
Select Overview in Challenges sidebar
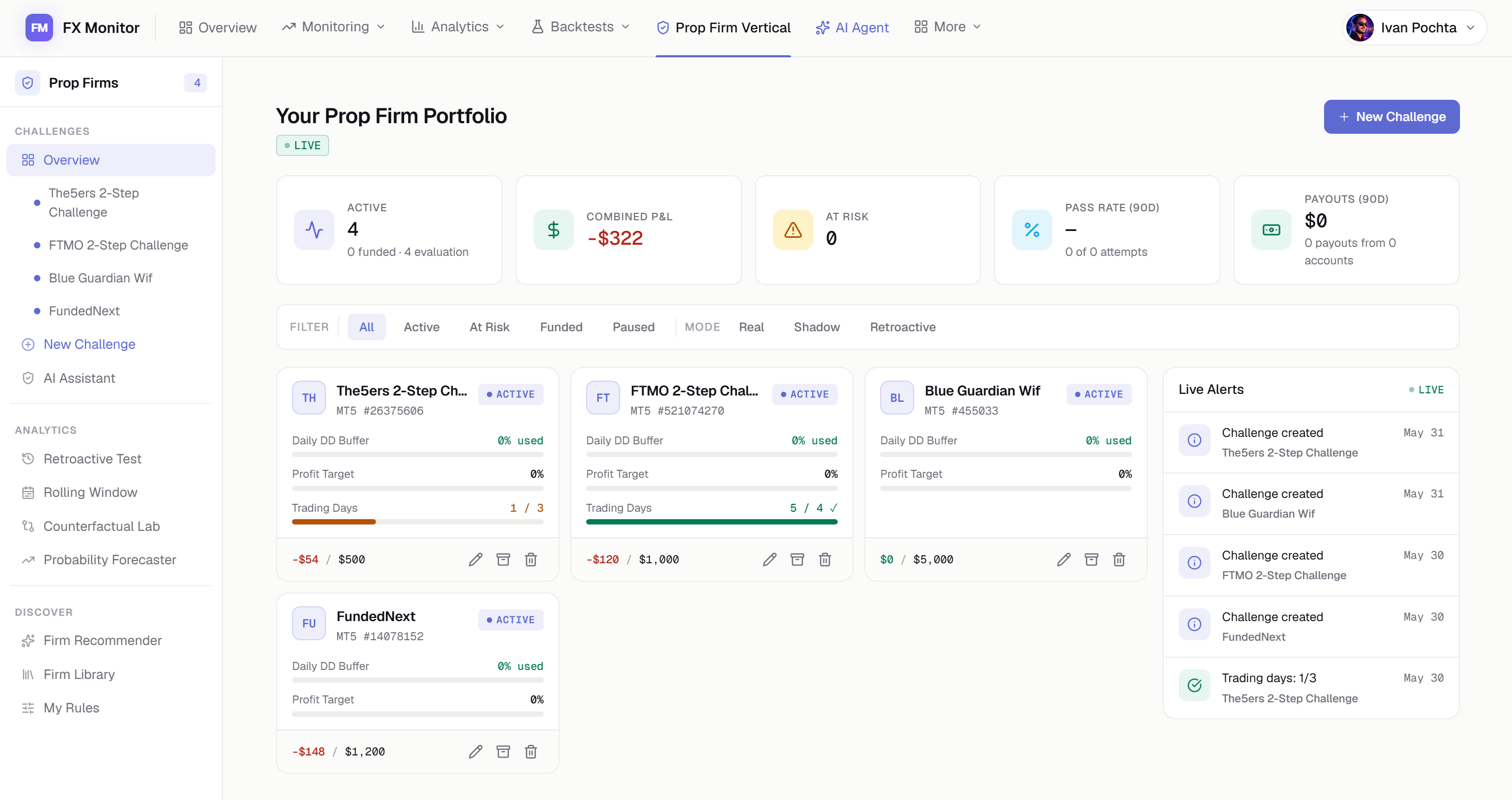[111, 160]
